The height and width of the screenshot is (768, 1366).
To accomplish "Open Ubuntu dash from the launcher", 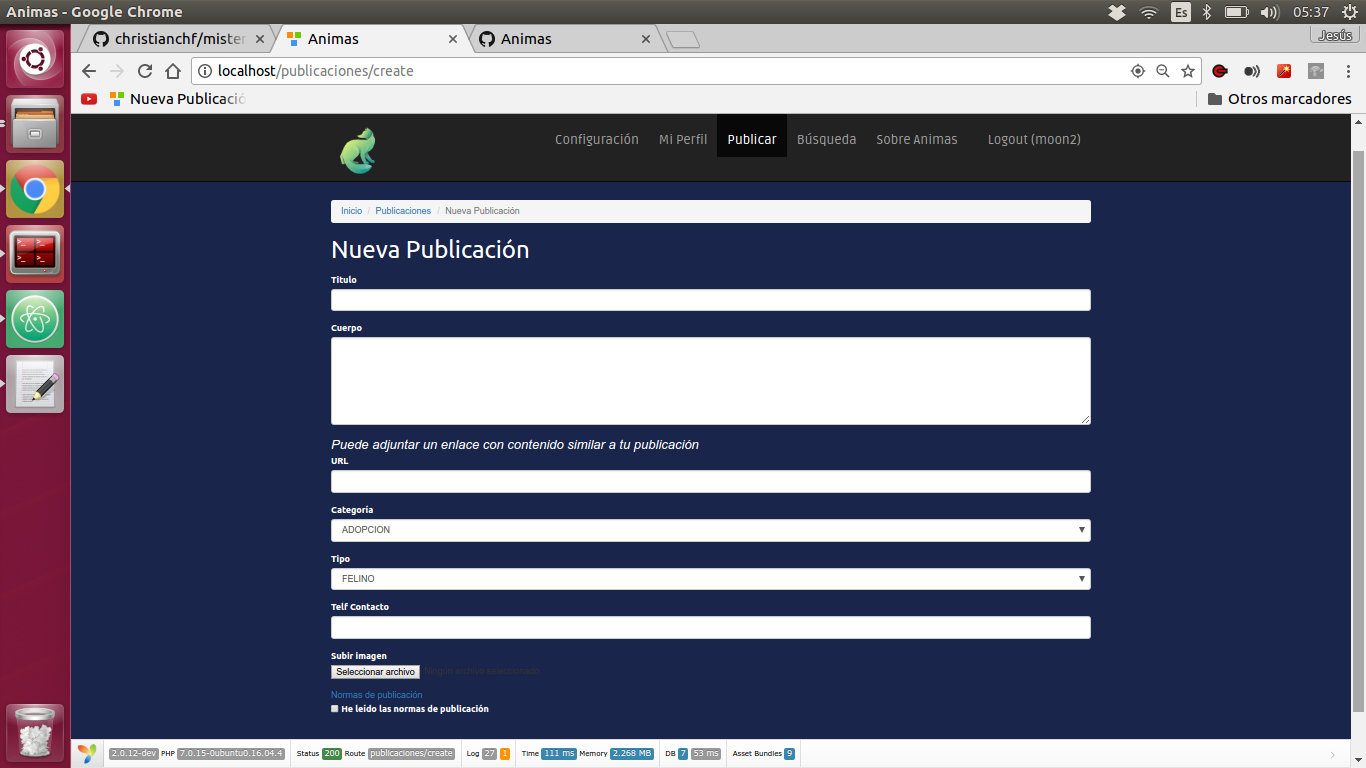I will (35, 59).
